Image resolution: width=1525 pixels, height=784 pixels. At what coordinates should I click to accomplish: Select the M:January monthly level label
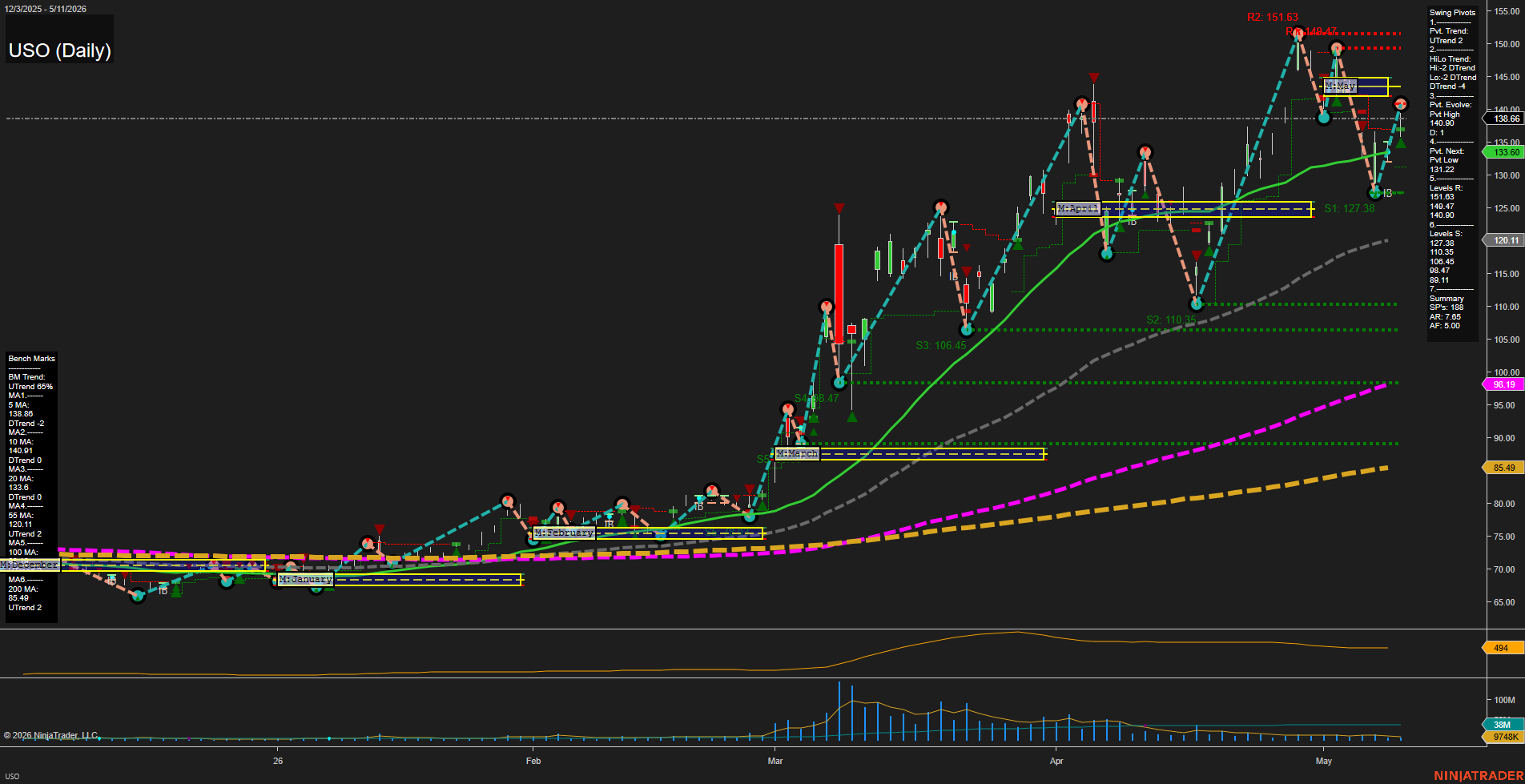(x=305, y=579)
